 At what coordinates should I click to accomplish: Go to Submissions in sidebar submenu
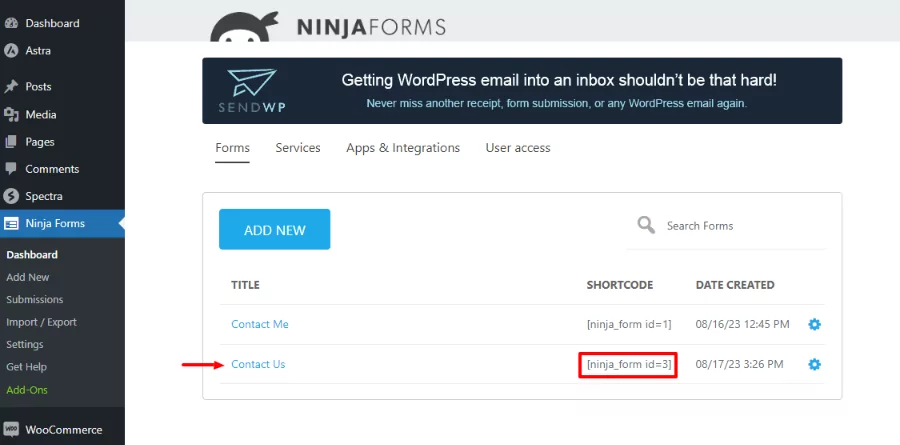[x=35, y=299]
